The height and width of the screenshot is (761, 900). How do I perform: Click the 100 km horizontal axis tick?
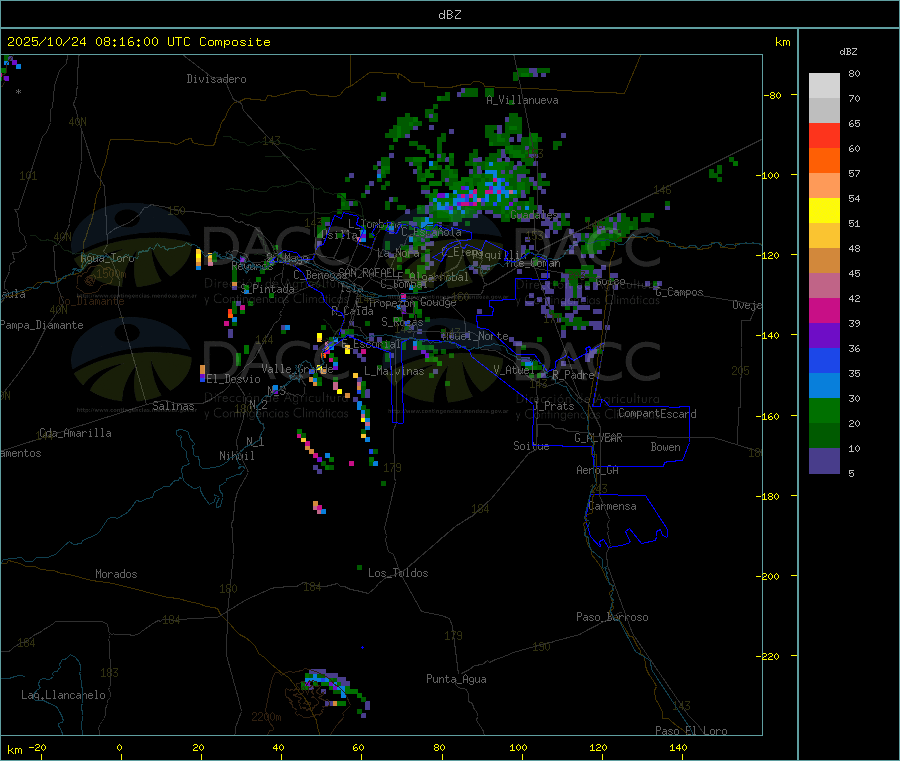518,748
